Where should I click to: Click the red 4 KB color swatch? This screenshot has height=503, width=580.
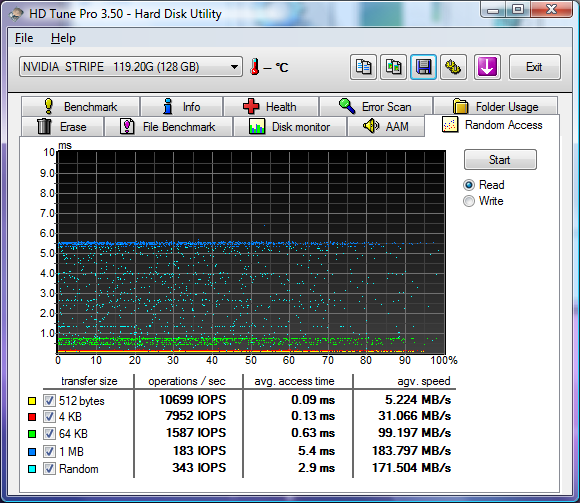pos(32,417)
